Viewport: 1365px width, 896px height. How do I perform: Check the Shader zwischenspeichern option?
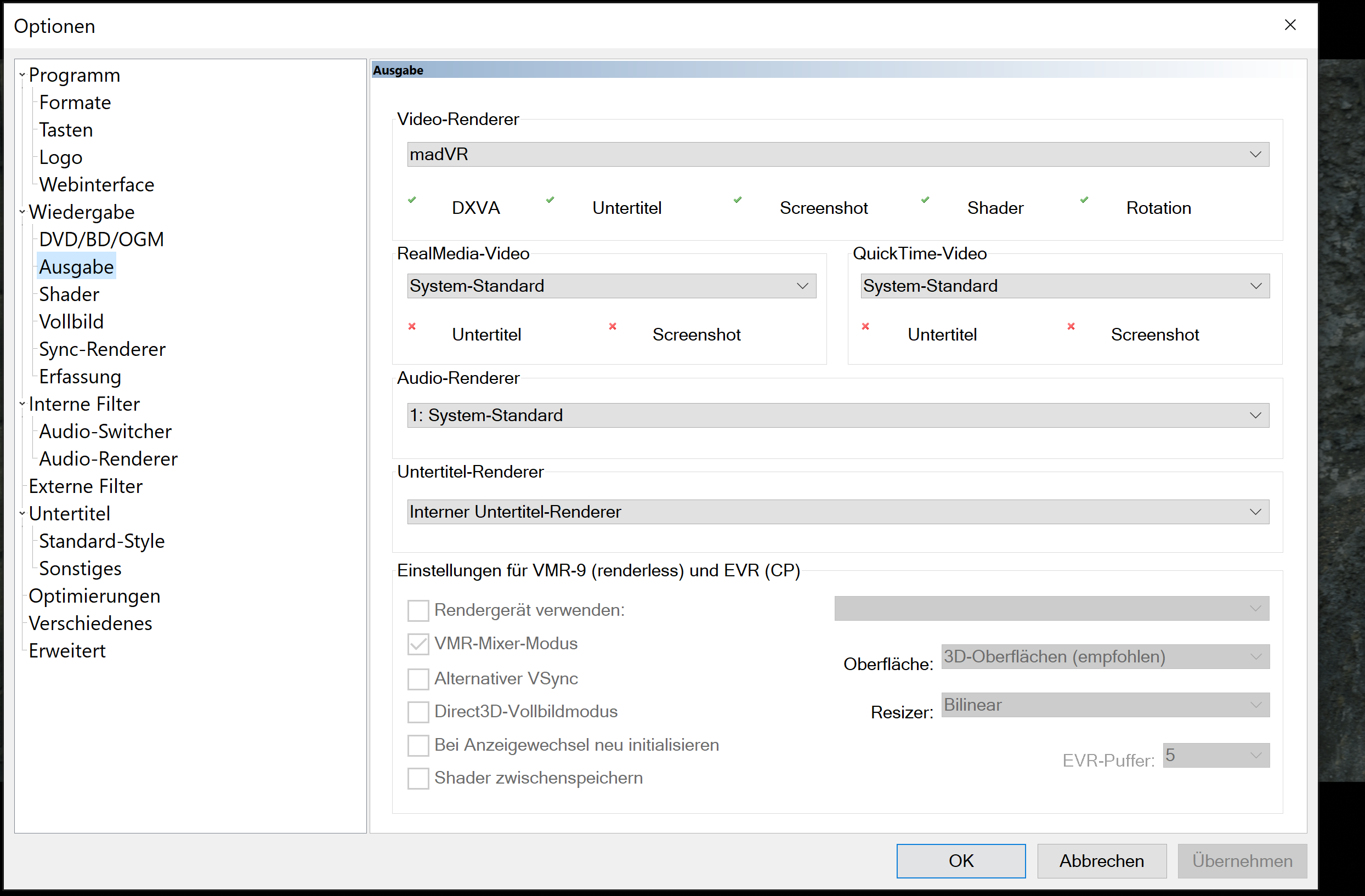(418, 779)
